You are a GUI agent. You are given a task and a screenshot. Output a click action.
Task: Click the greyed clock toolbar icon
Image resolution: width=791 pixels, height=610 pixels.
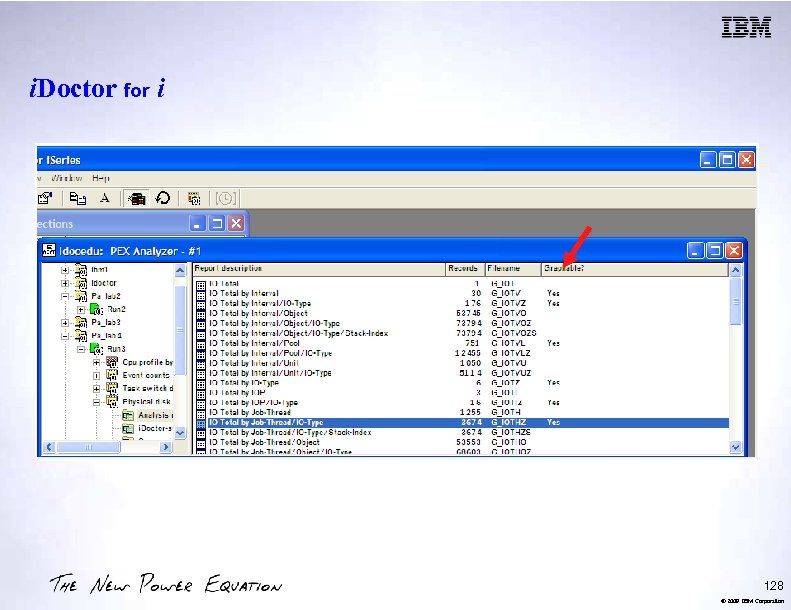pyautogui.click(x=225, y=198)
